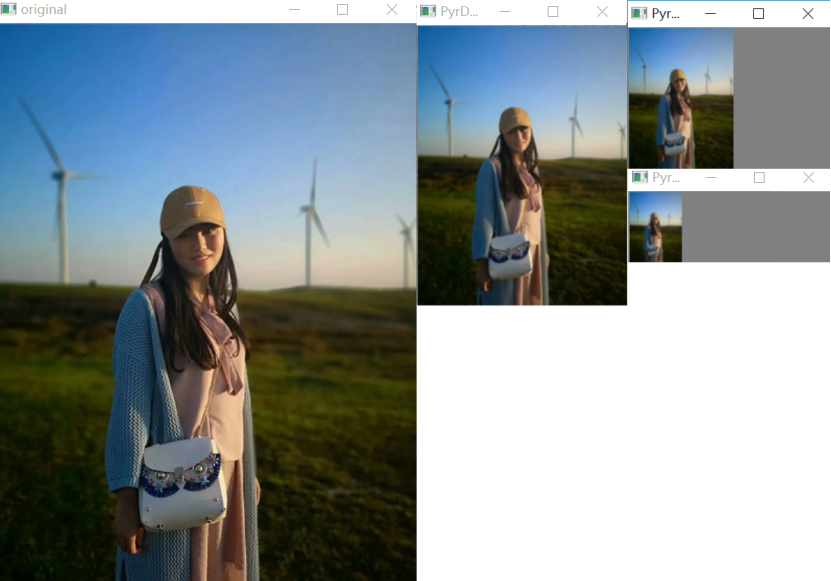Viewport: 831px width, 581px height.
Task: Click the smallest photo in the inactive Pyr... window
Action: click(x=656, y=227)
